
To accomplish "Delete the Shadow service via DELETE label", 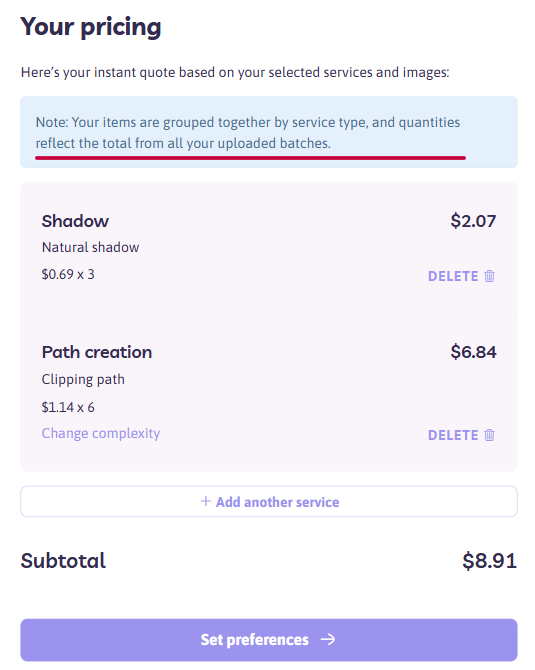I will [453, 276].
